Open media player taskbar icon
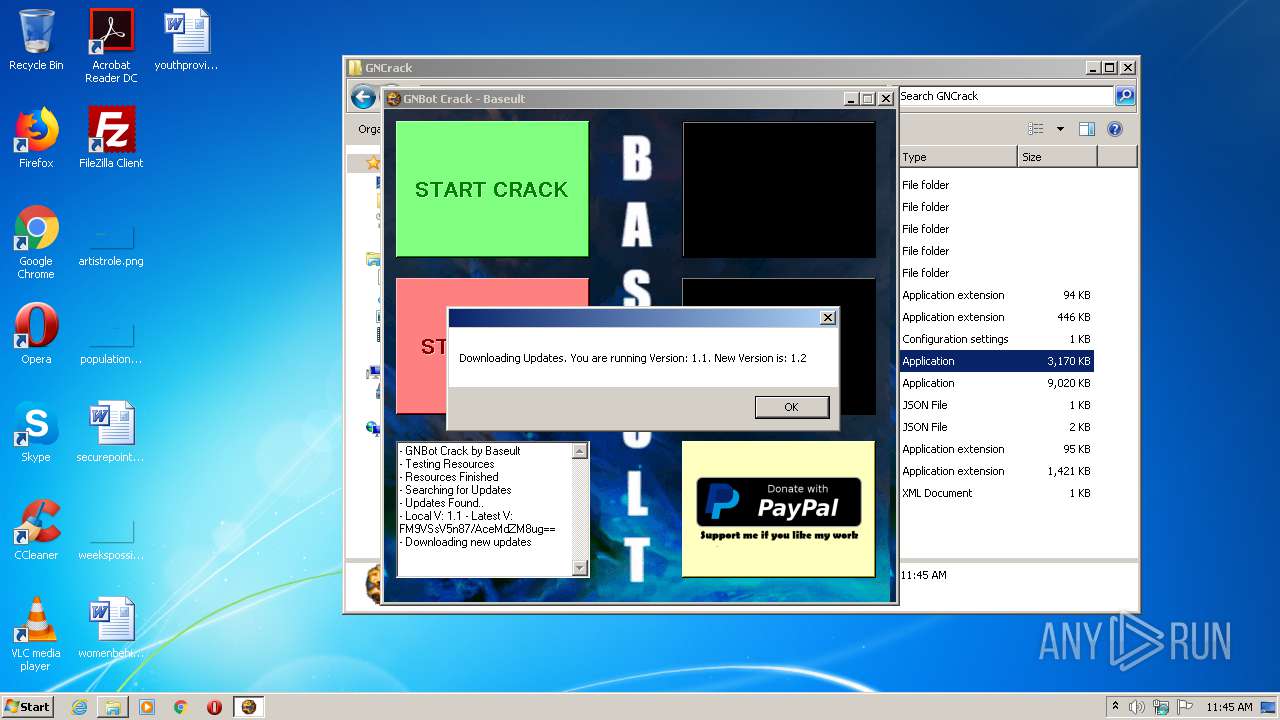 point(147,707)
